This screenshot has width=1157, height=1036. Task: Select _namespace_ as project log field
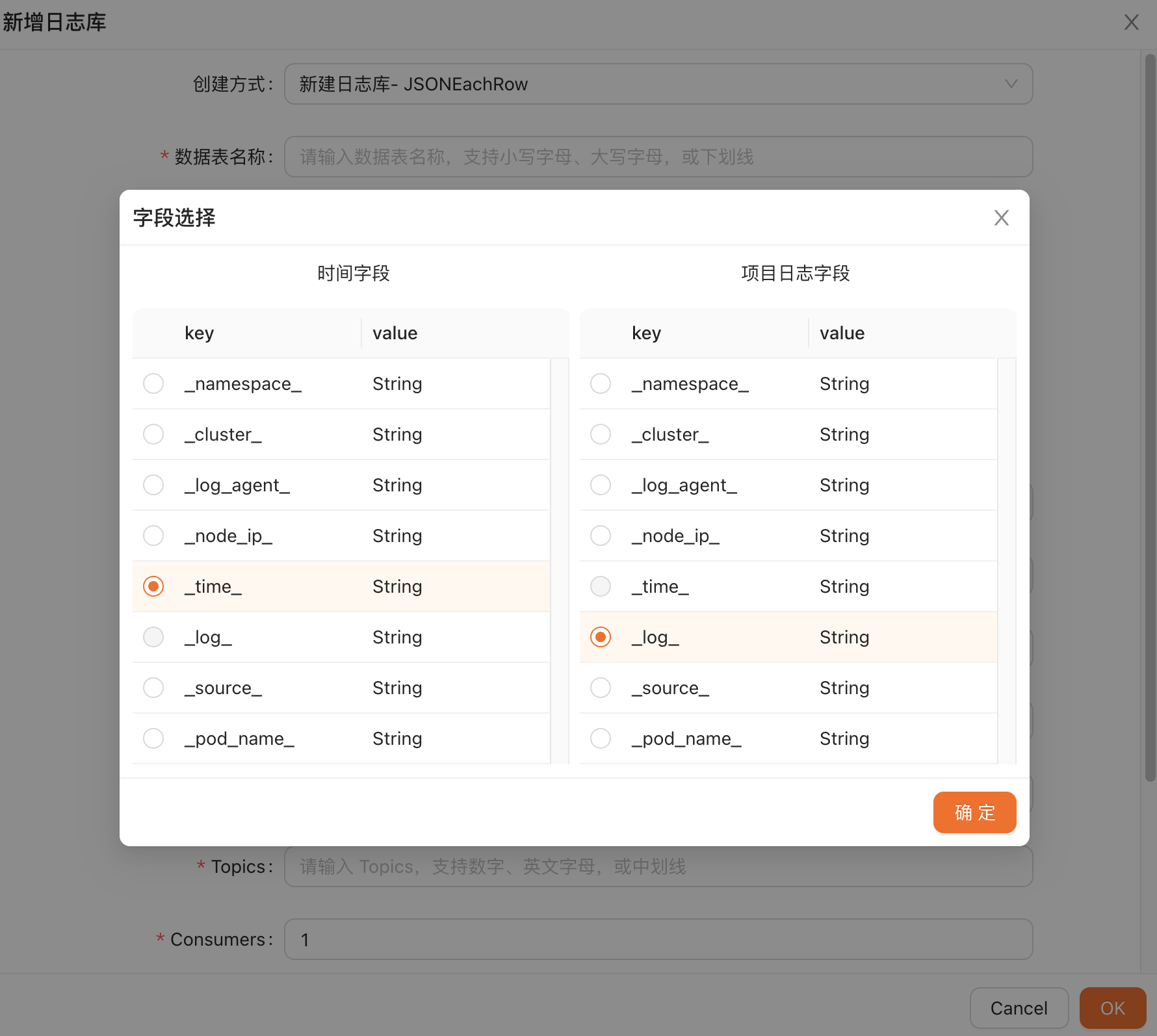coord(601,383)
